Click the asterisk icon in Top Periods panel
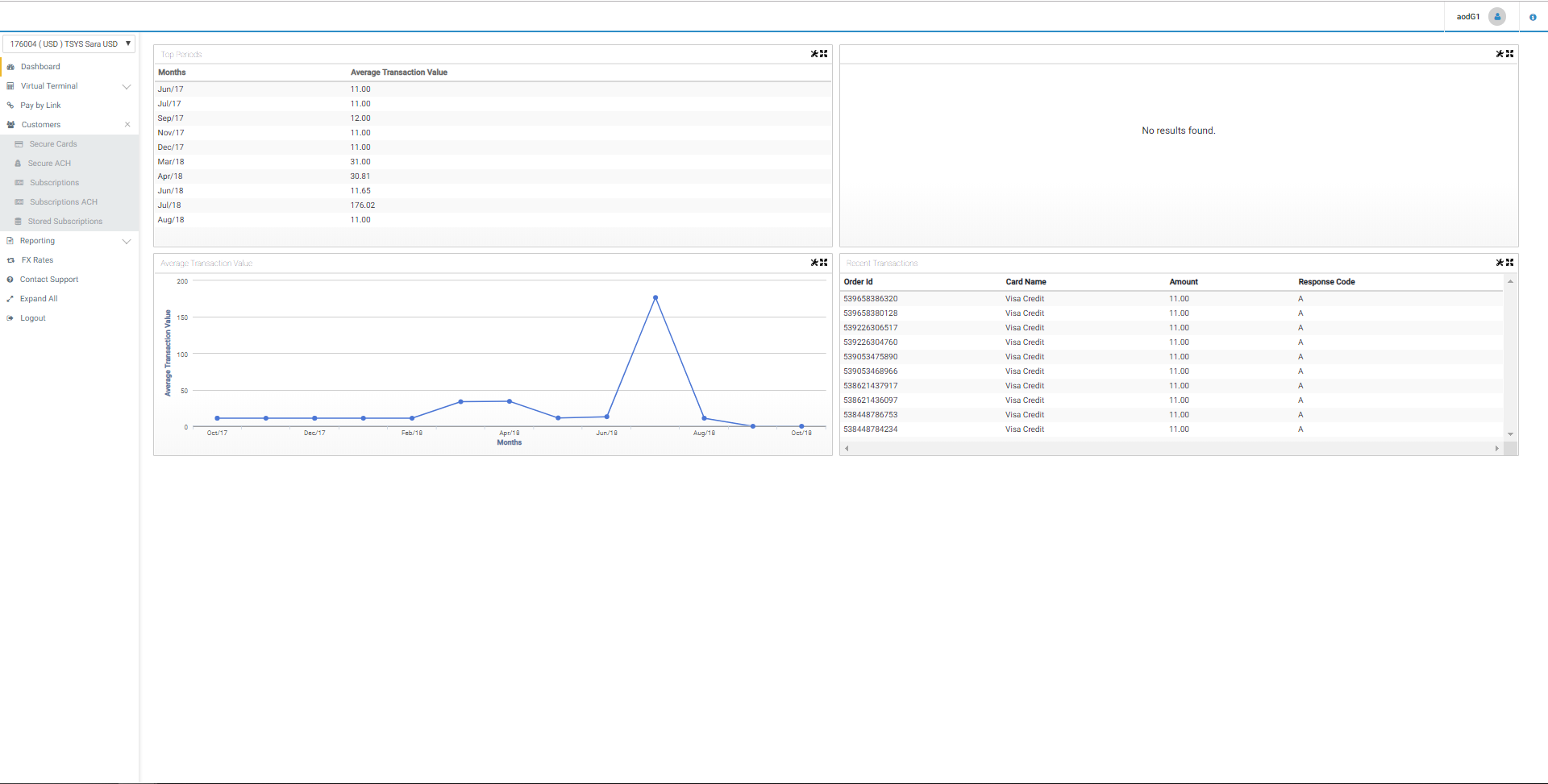Screen dimensions: 1548x784 point(814,54)
